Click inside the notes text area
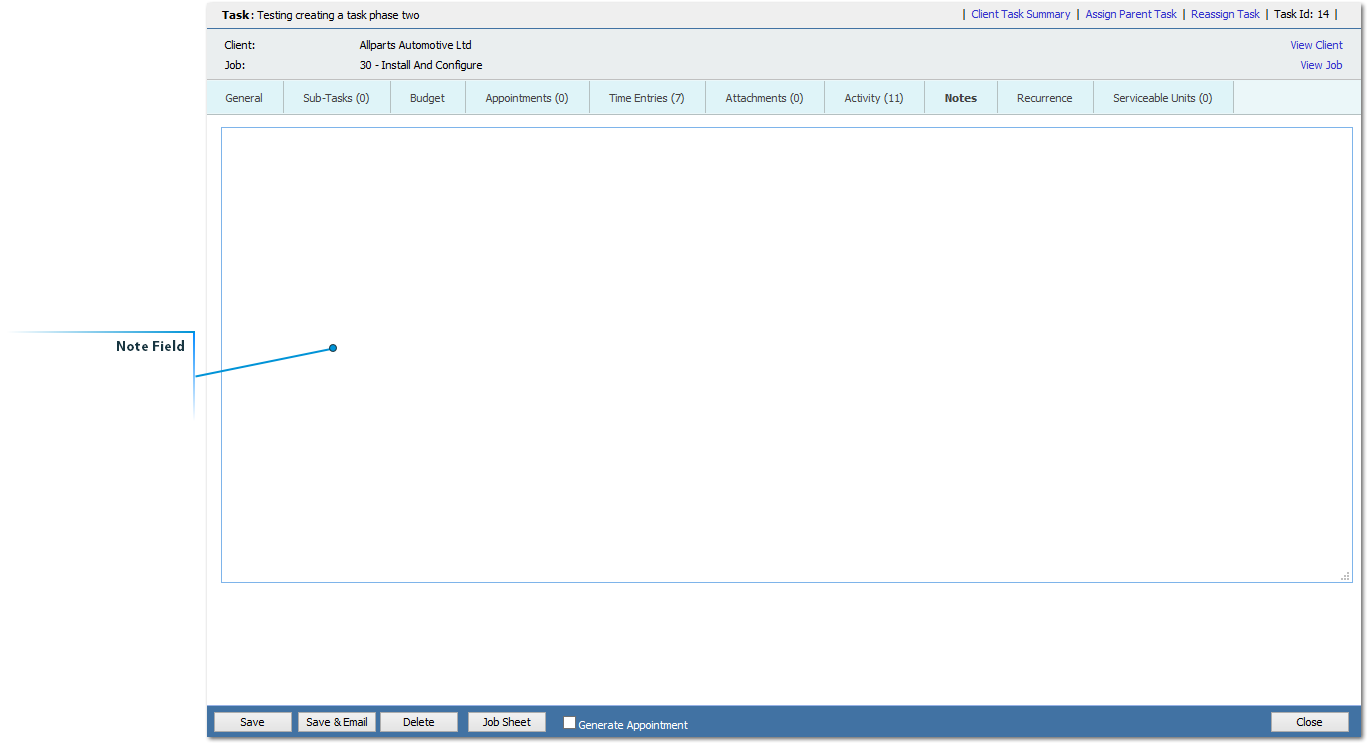 (787, 355)
